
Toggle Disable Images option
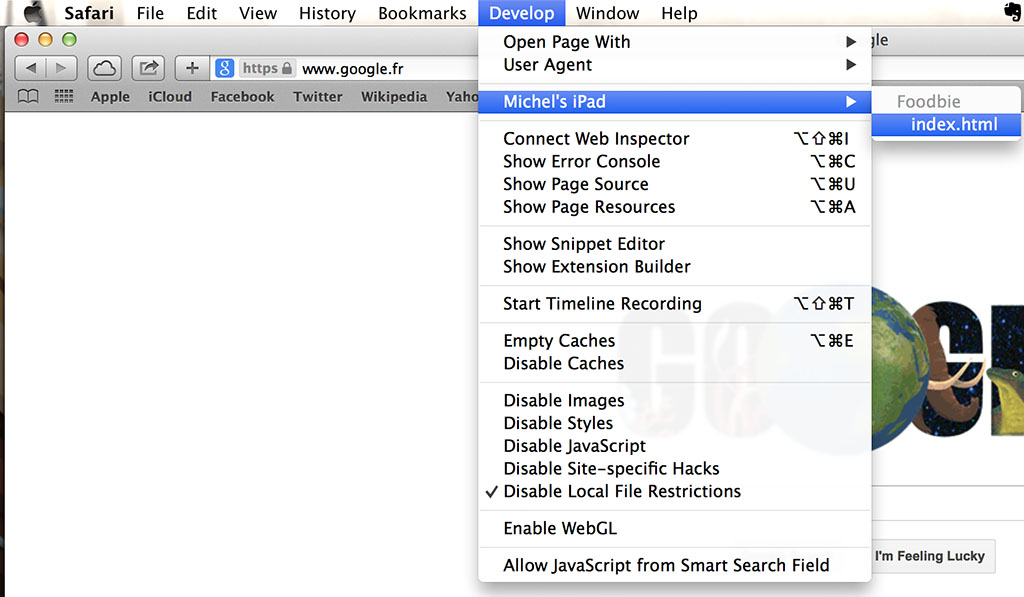pos(563,400)
